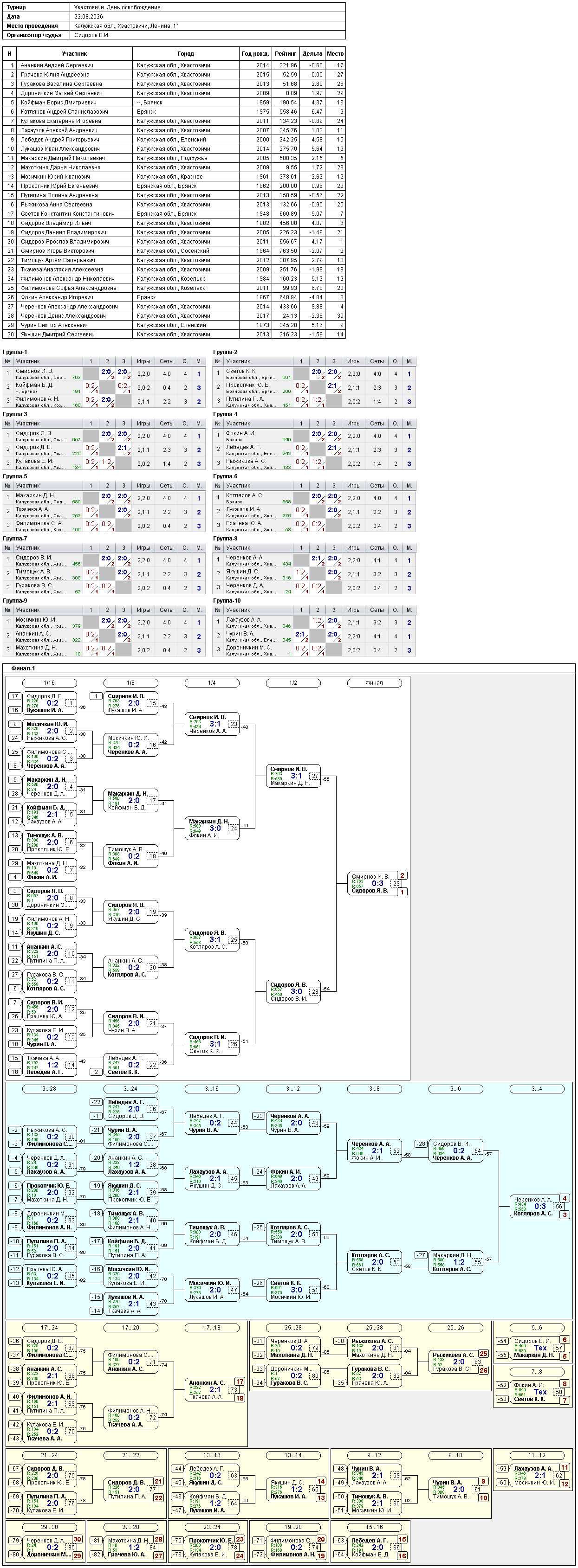Viewport: 578px width, 1568px height.
Task: Click the "1/2" round label
Action: [x=293, y=682]
